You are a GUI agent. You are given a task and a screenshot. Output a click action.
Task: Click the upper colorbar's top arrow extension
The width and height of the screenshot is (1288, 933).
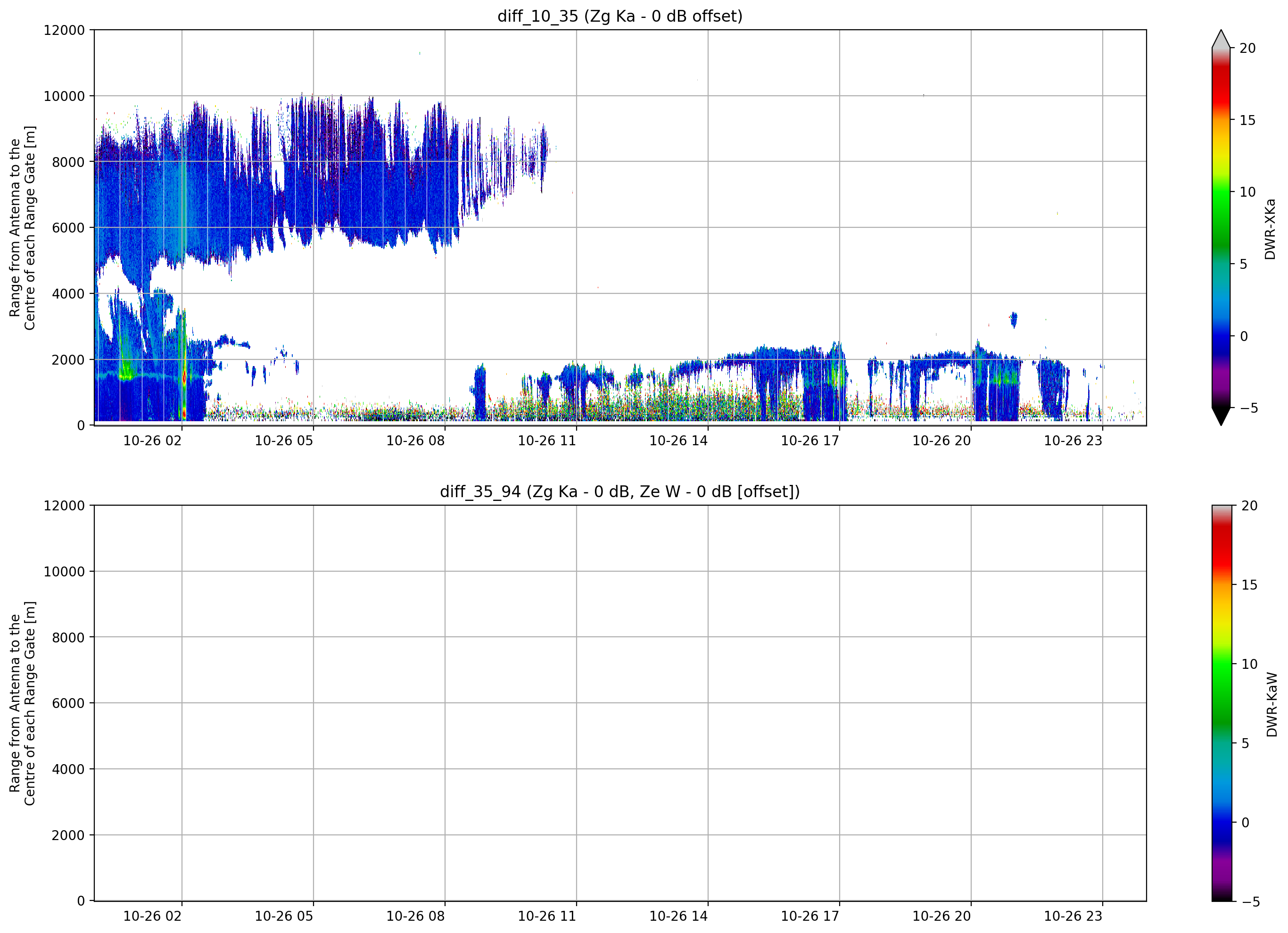[x=1221, y=39]
